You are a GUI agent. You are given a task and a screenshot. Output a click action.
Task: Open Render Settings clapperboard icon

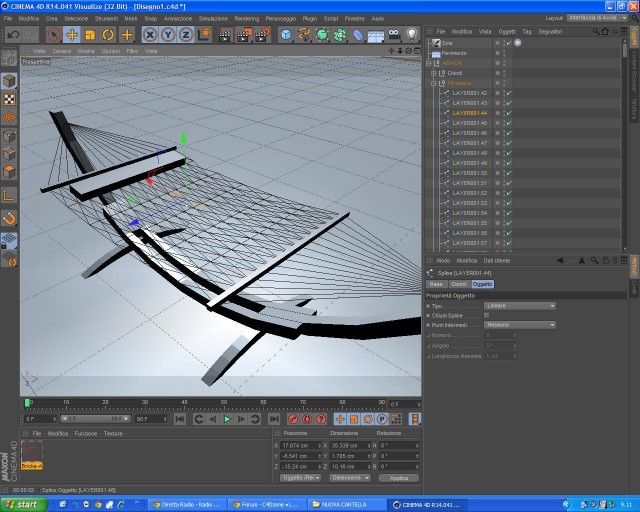click(x=263, y=35)
